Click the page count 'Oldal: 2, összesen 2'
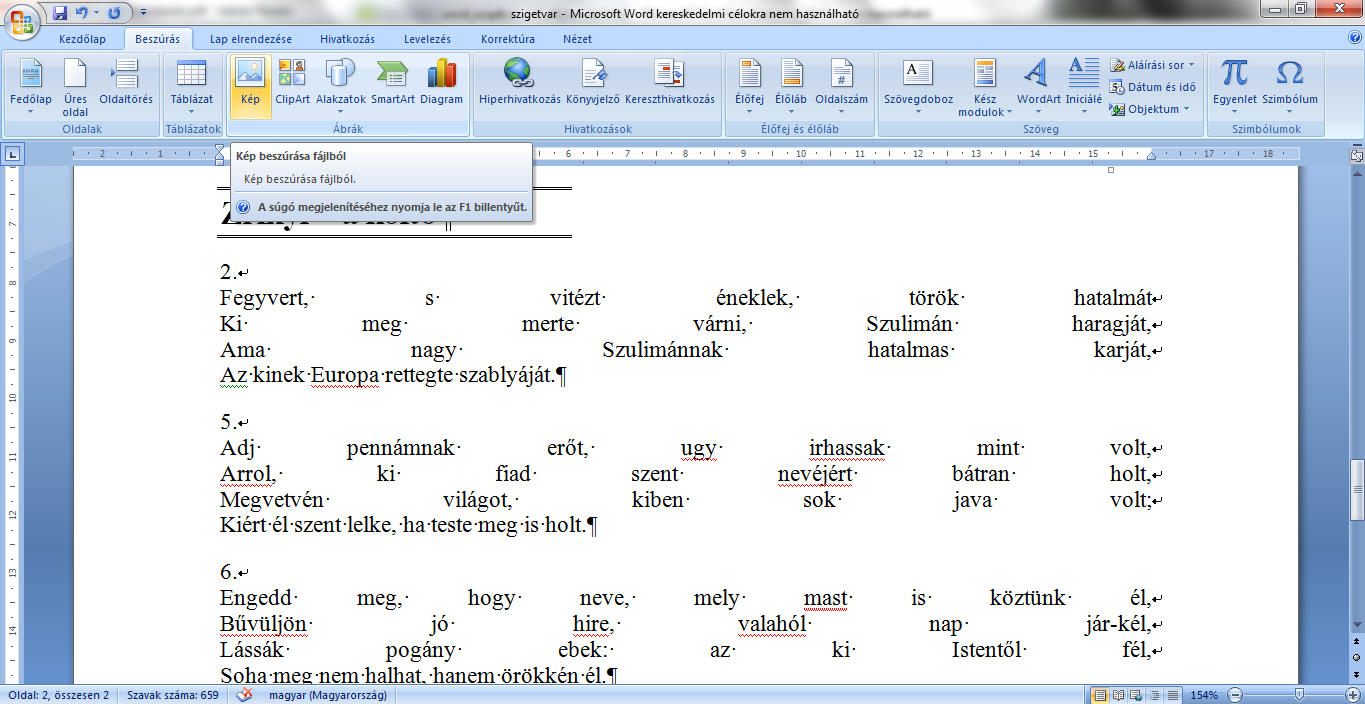 click(59, 695)
